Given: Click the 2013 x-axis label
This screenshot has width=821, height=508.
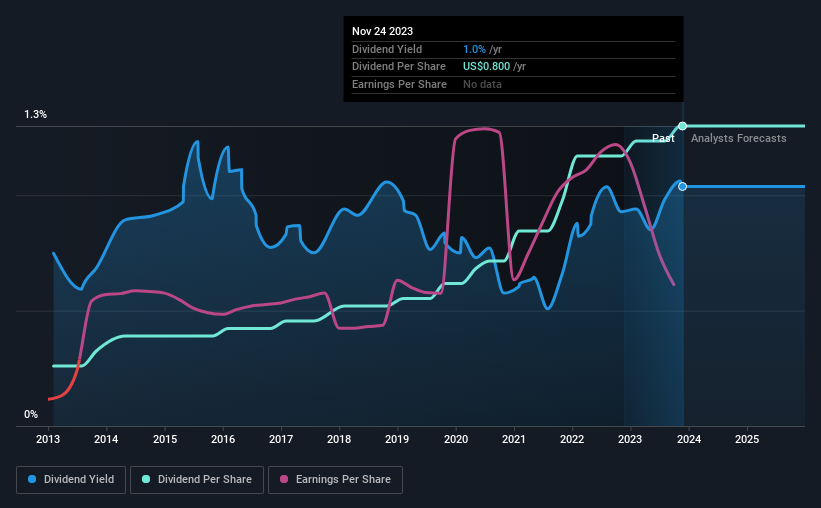Looking at the screenshot, I should click(48, 439).
